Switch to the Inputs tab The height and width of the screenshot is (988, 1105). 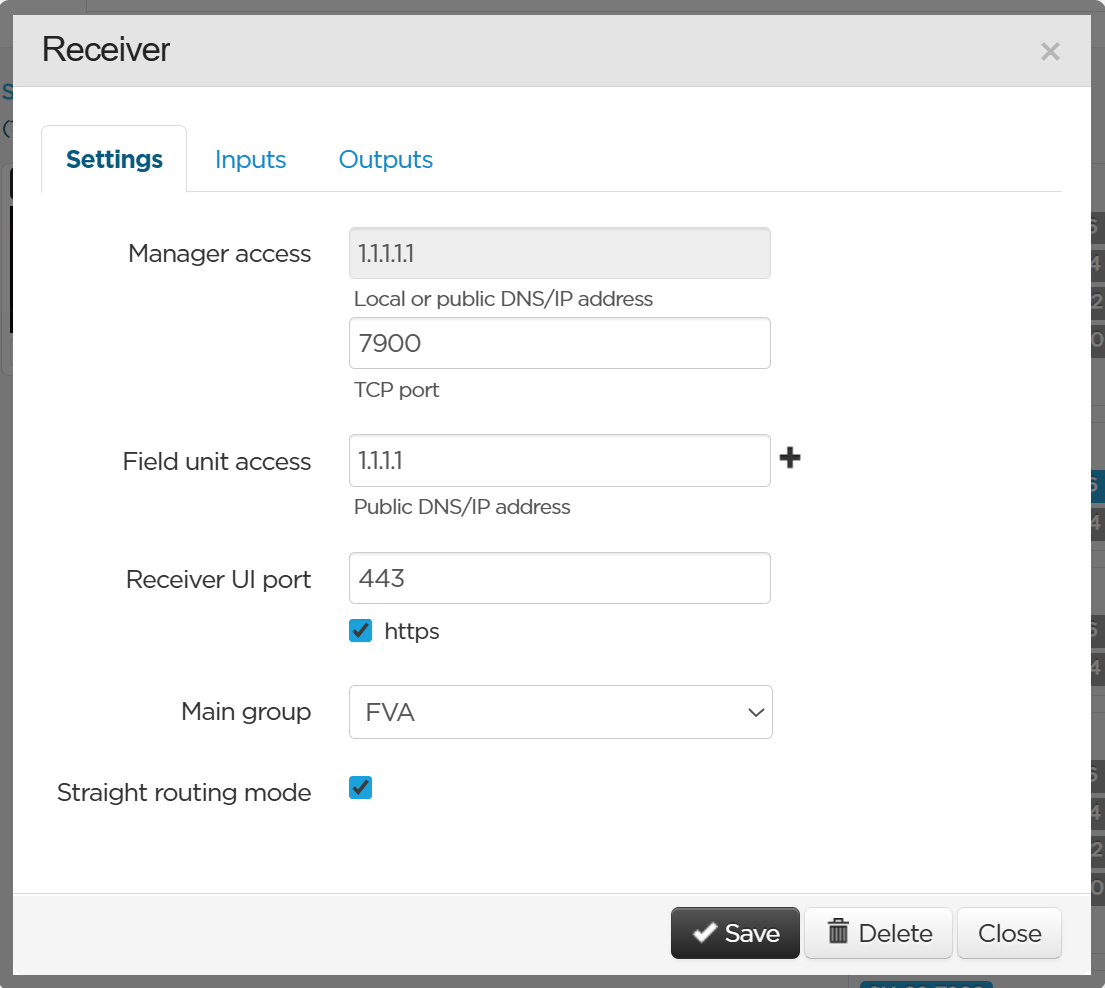pos(250,160)
